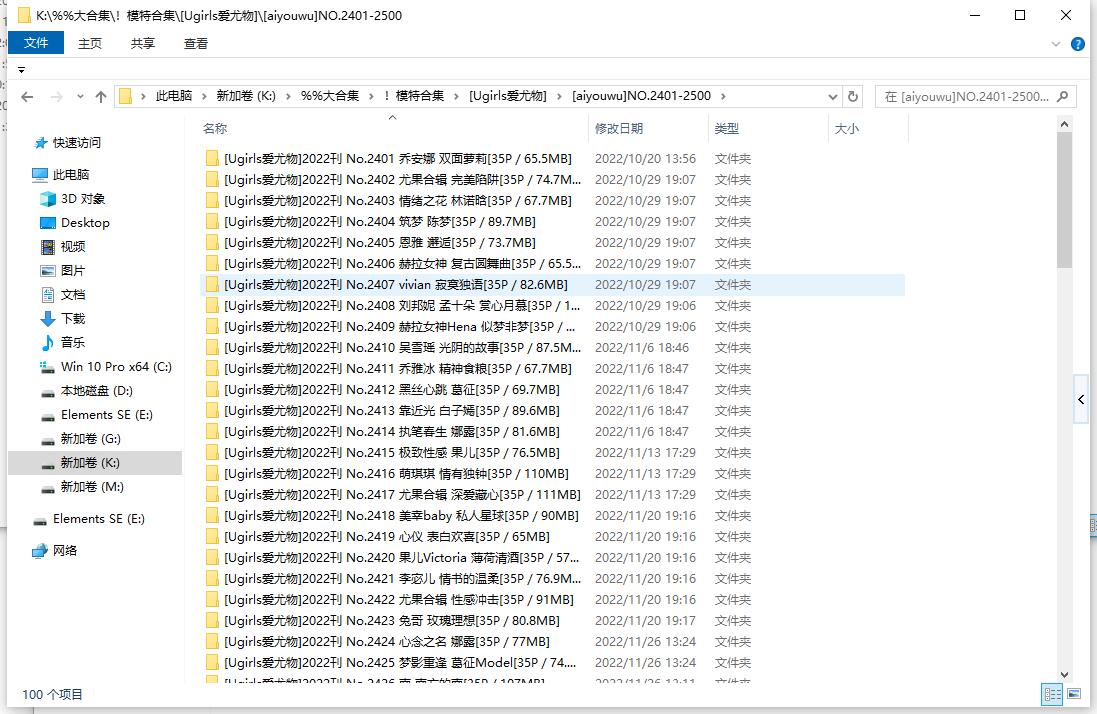Image resolution: width=1097 pixels, height=714 pixels.
Task: Open the 查看 ribbon tab
Action: (x=196, y=43)
